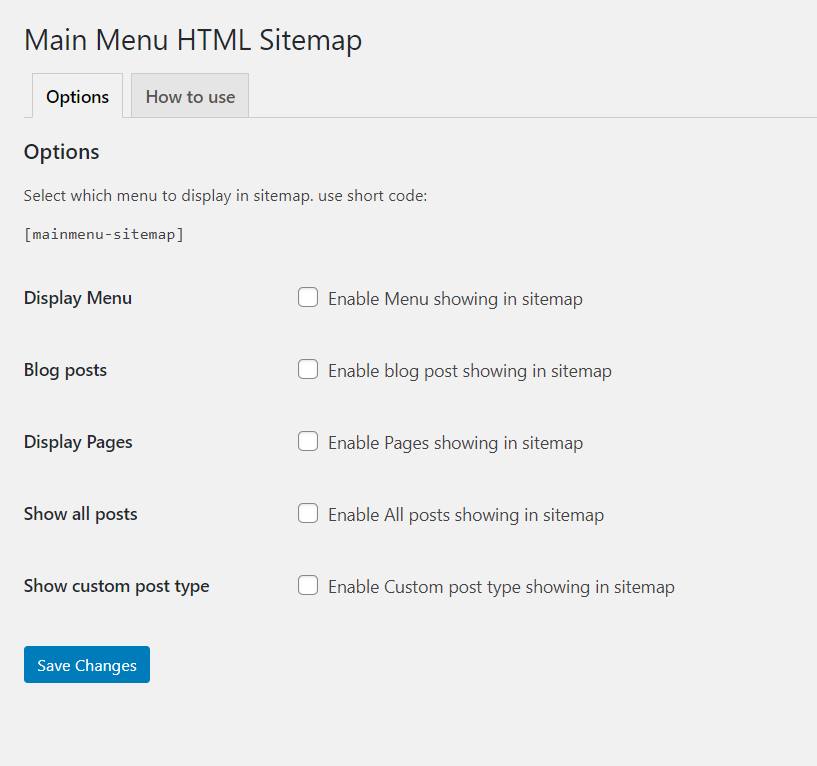Click the Show all posts label
Screen dimensions: 817x766
click(81, 514)
